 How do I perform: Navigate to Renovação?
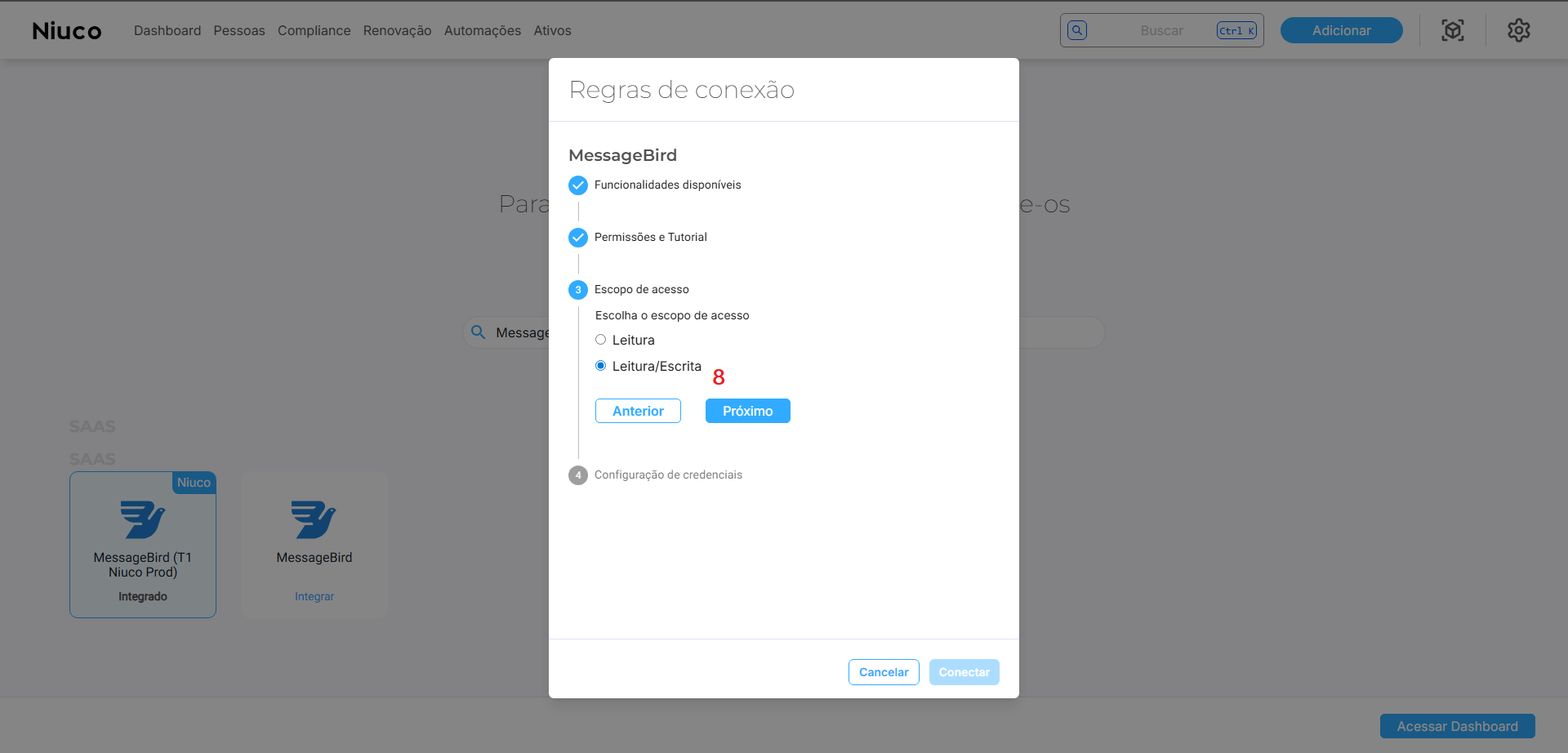point(398,30)
